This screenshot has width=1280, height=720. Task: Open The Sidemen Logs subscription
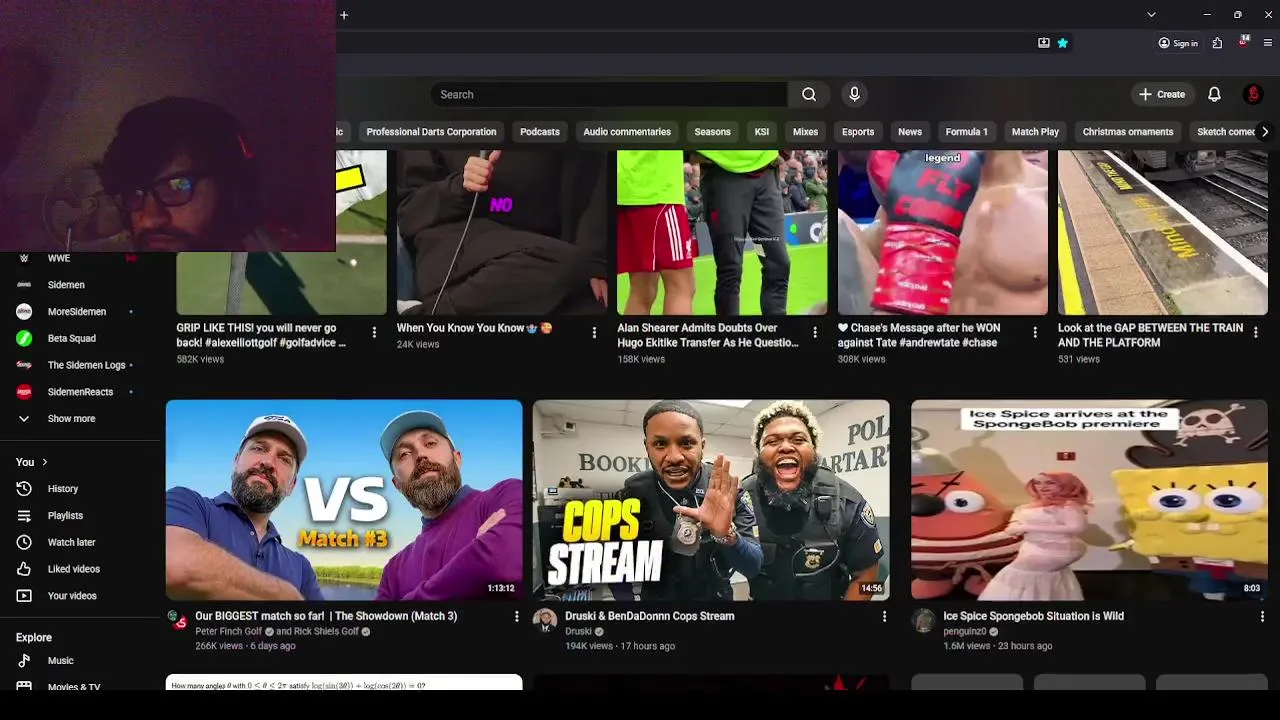click(86, 365)
